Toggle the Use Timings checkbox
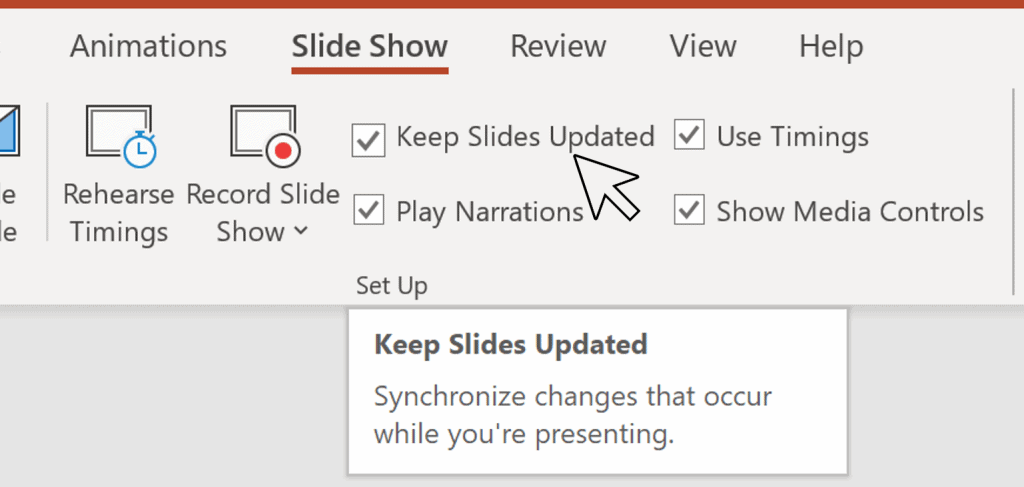This screenshot has width=1024, height=487. (x=689, y=134)
